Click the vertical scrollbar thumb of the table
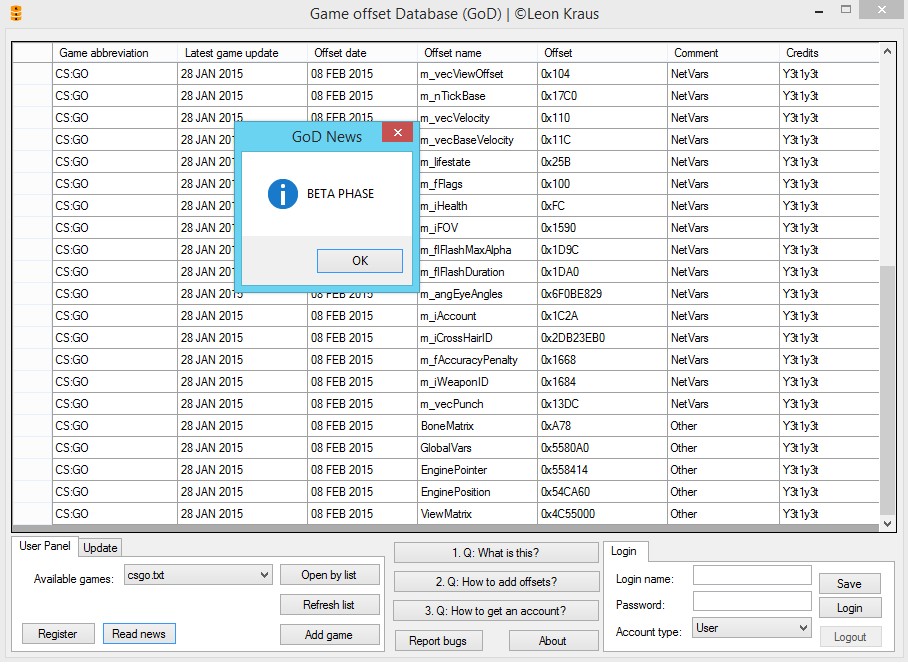Image resolution: width=908 pixels, height=664 pixels. 887,390
